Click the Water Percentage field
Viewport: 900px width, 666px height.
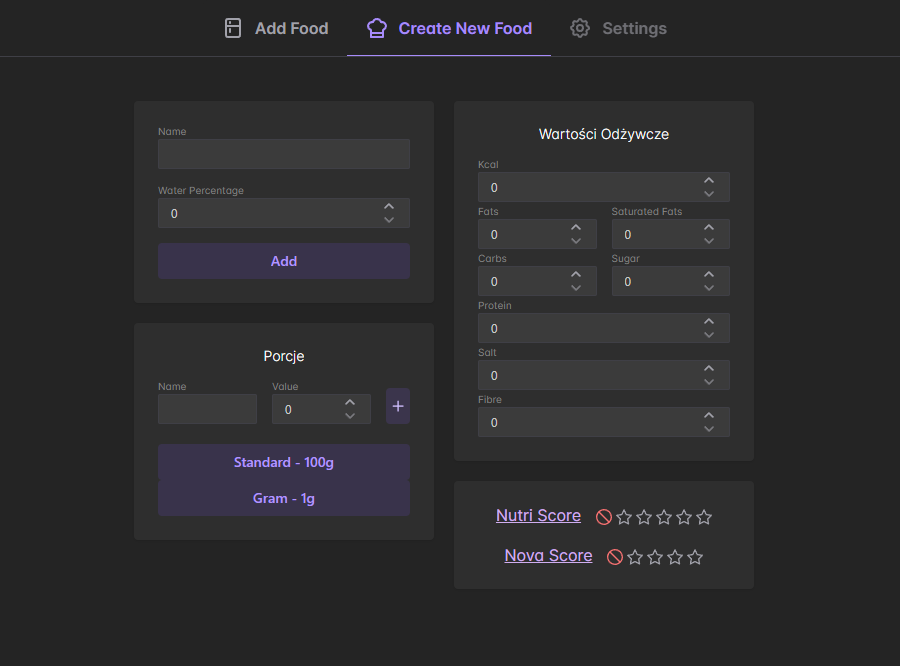tap(284, 213)
